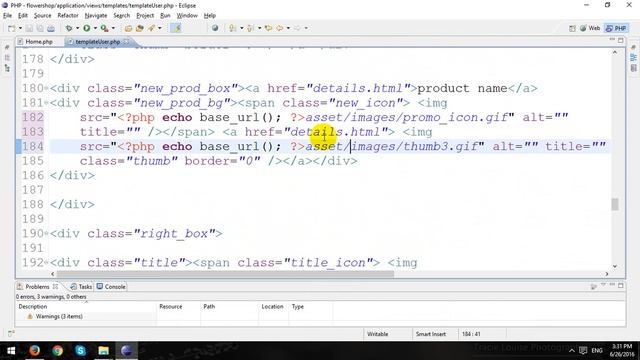640x360 pixels.
Task: Open the Navigate menu
Action: pyautogui.click(x=96, y=16)
